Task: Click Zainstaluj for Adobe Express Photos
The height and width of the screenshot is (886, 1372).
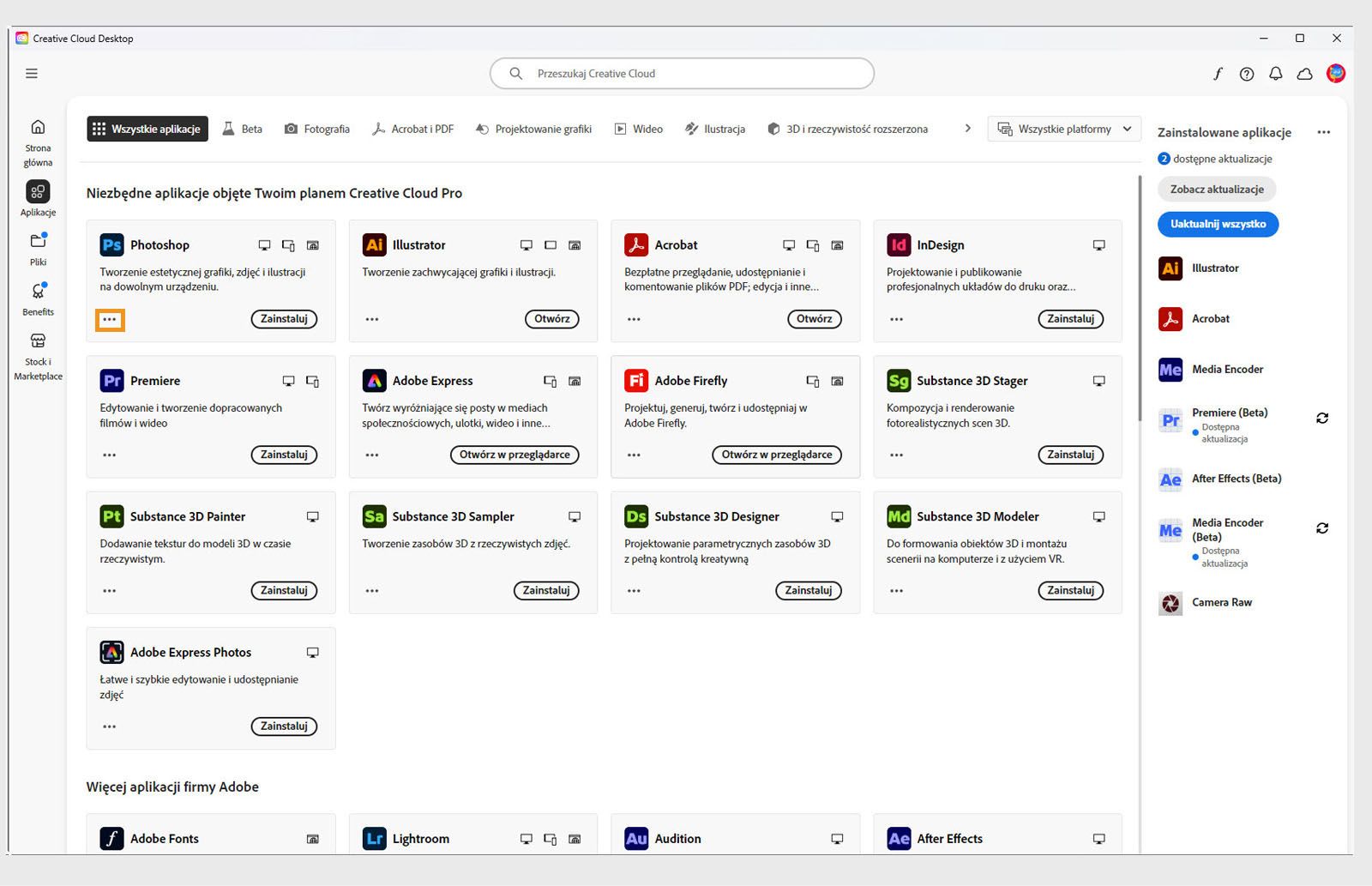Action: pyautogui.click(x=284, y=726)
